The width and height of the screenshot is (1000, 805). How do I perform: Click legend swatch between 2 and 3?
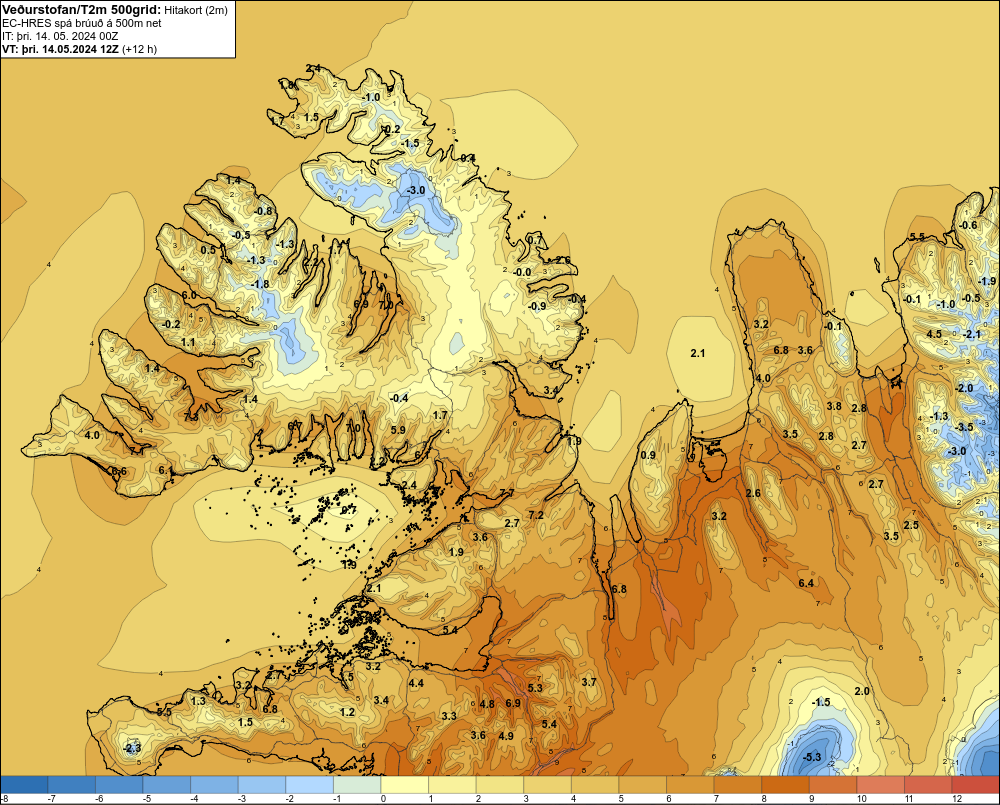[x=500, y=784]
